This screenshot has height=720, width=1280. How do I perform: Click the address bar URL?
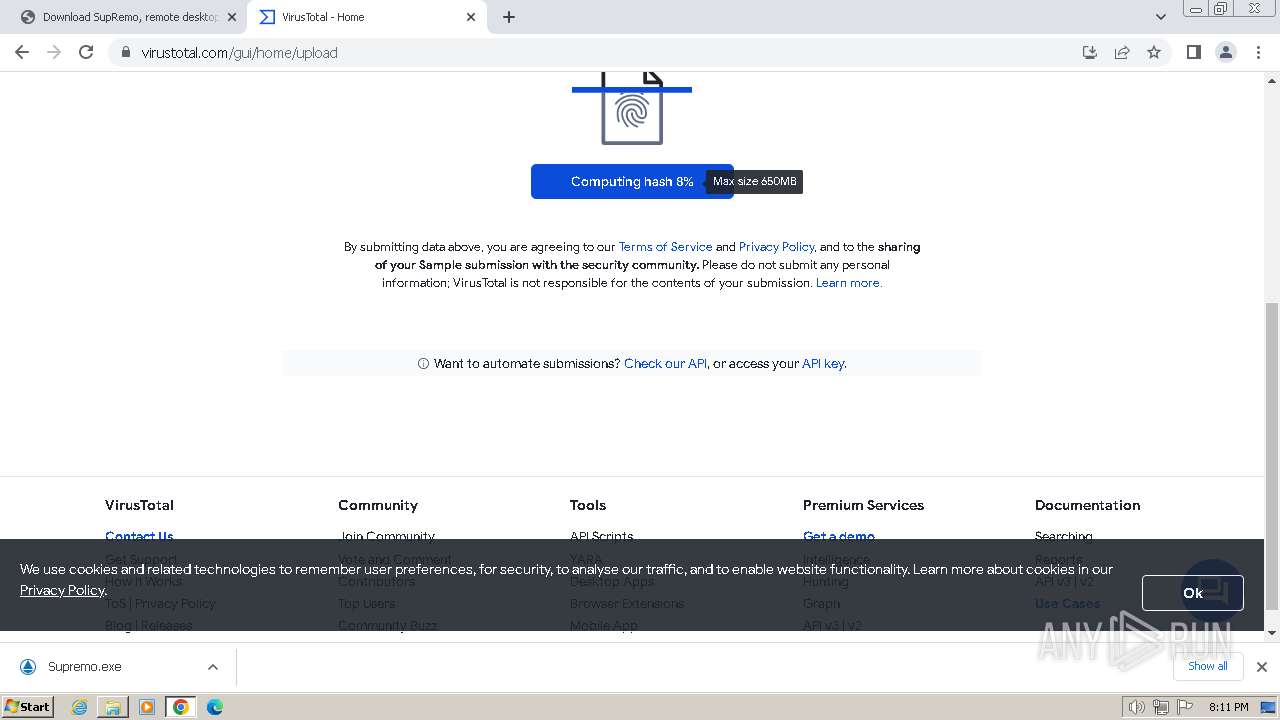coord(239,53)
